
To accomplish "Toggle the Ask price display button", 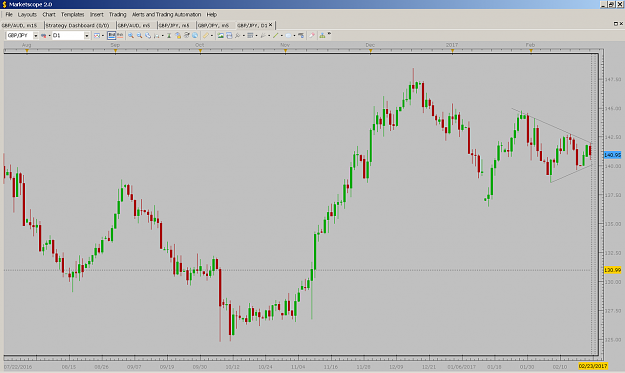I will click(120, 35).
